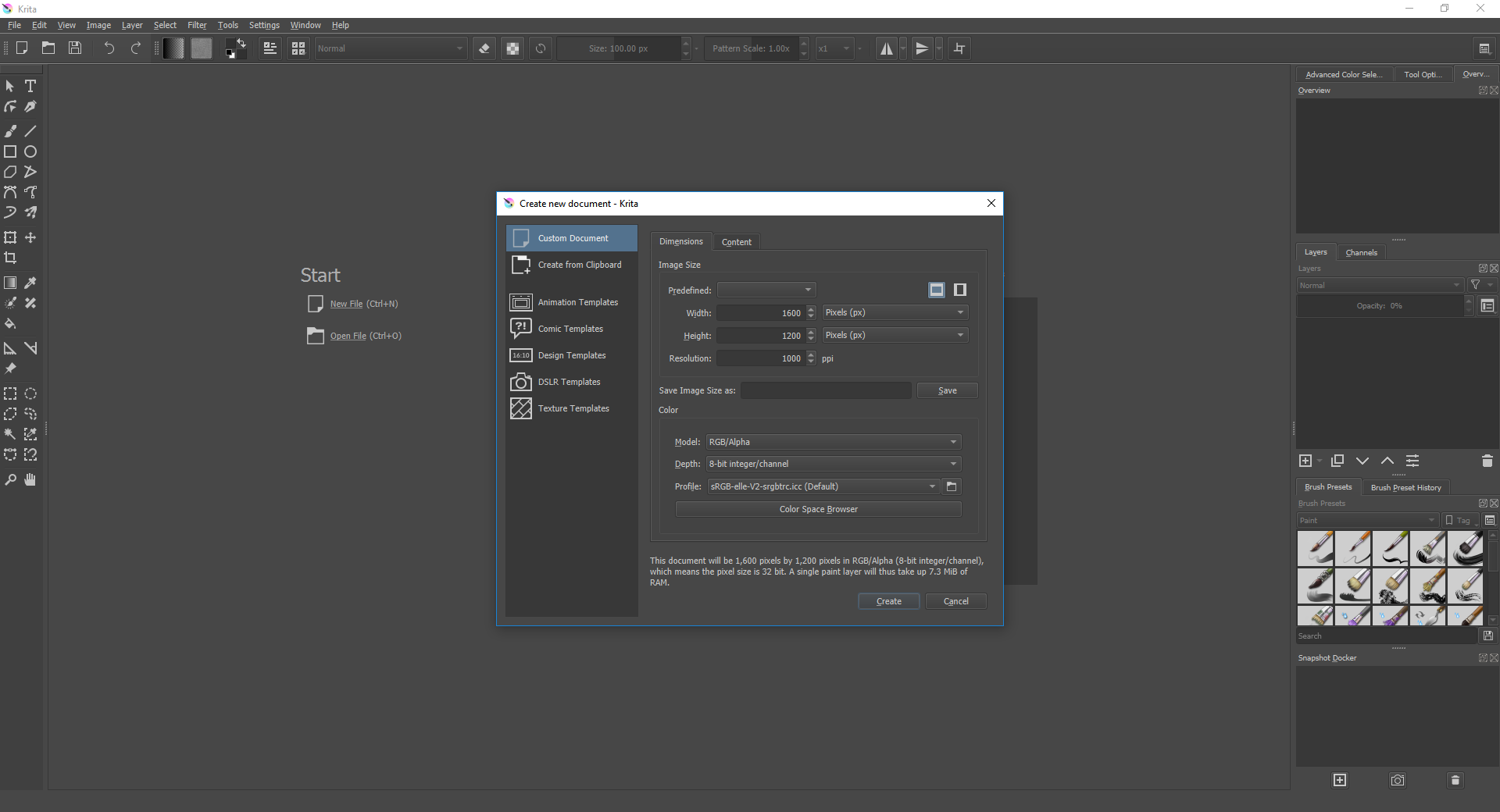Screen dimensions: 1500x812
Task: Select the Color Picker eyedropper tool
Action: 30,283
